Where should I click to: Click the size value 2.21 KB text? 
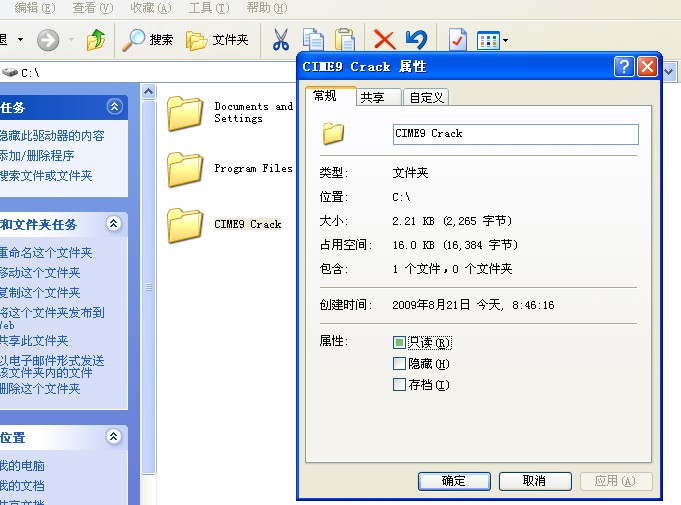click(x=452, y=221)
